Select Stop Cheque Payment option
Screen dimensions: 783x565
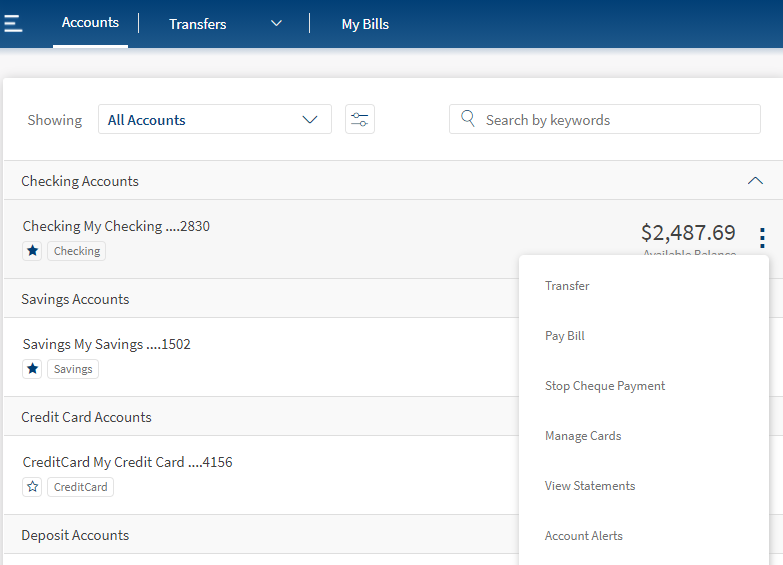(x=604, y=386)
